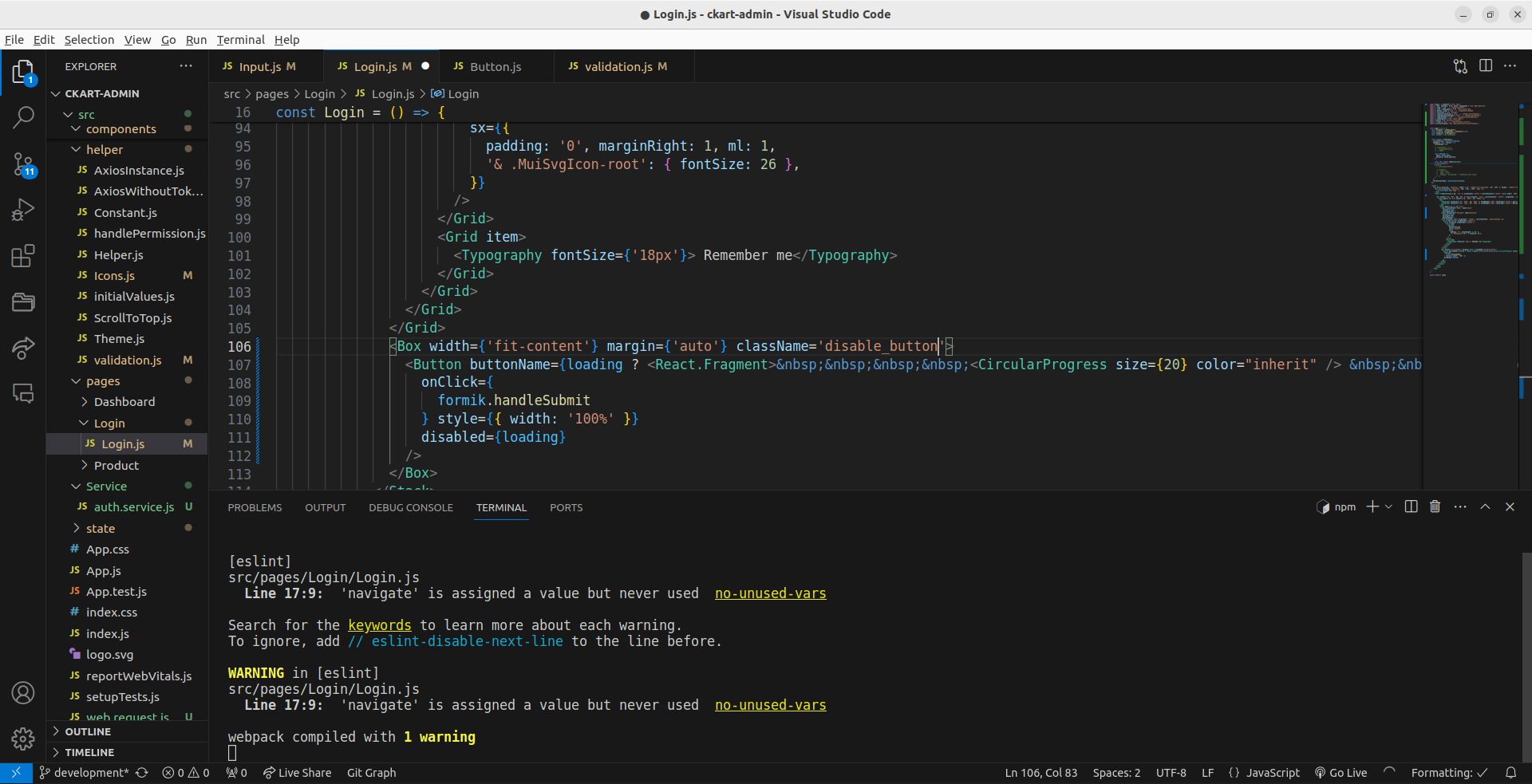Open Source Control view with 11 changes

(23, 164)
